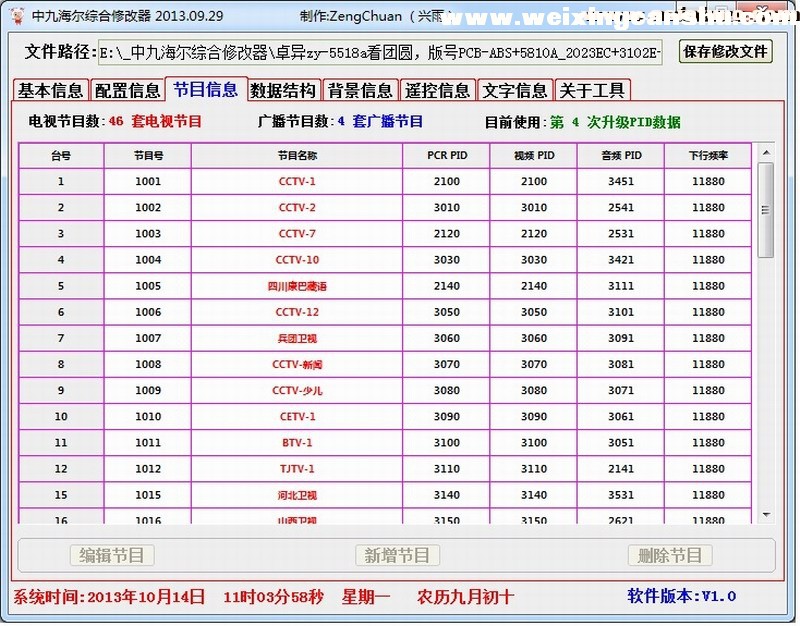Image resolution: width=800 pixels, height=626 pixels.
Task: Click the 4 套广播节目 count text
Action: [380, 121]
